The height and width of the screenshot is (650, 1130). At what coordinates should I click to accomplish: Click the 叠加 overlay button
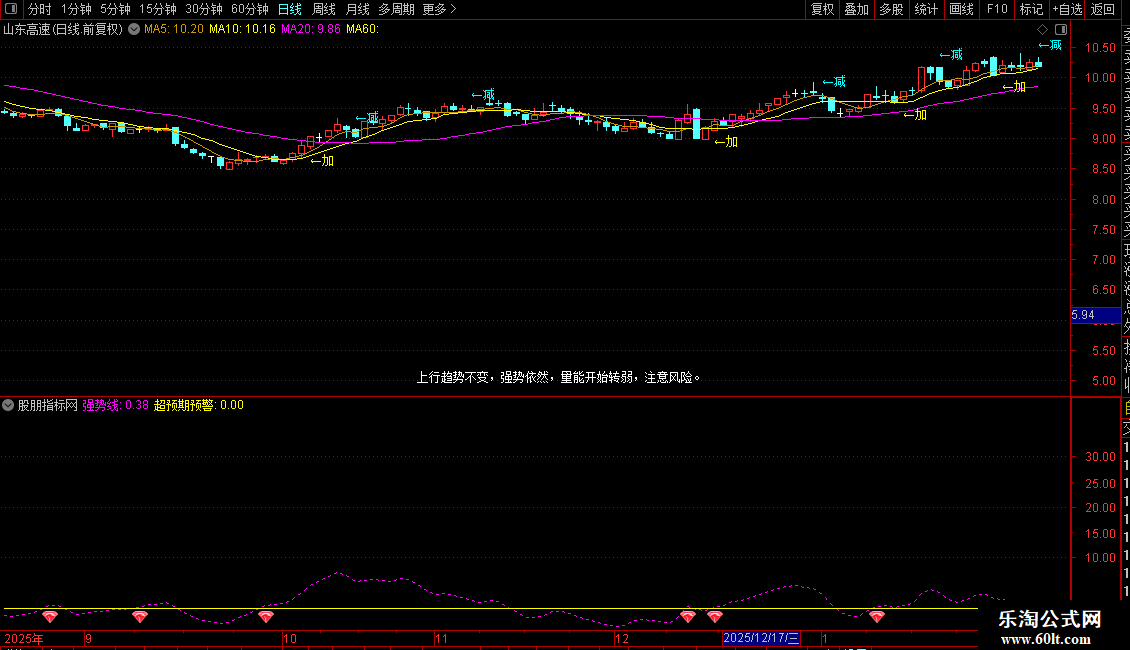point(857,9)
